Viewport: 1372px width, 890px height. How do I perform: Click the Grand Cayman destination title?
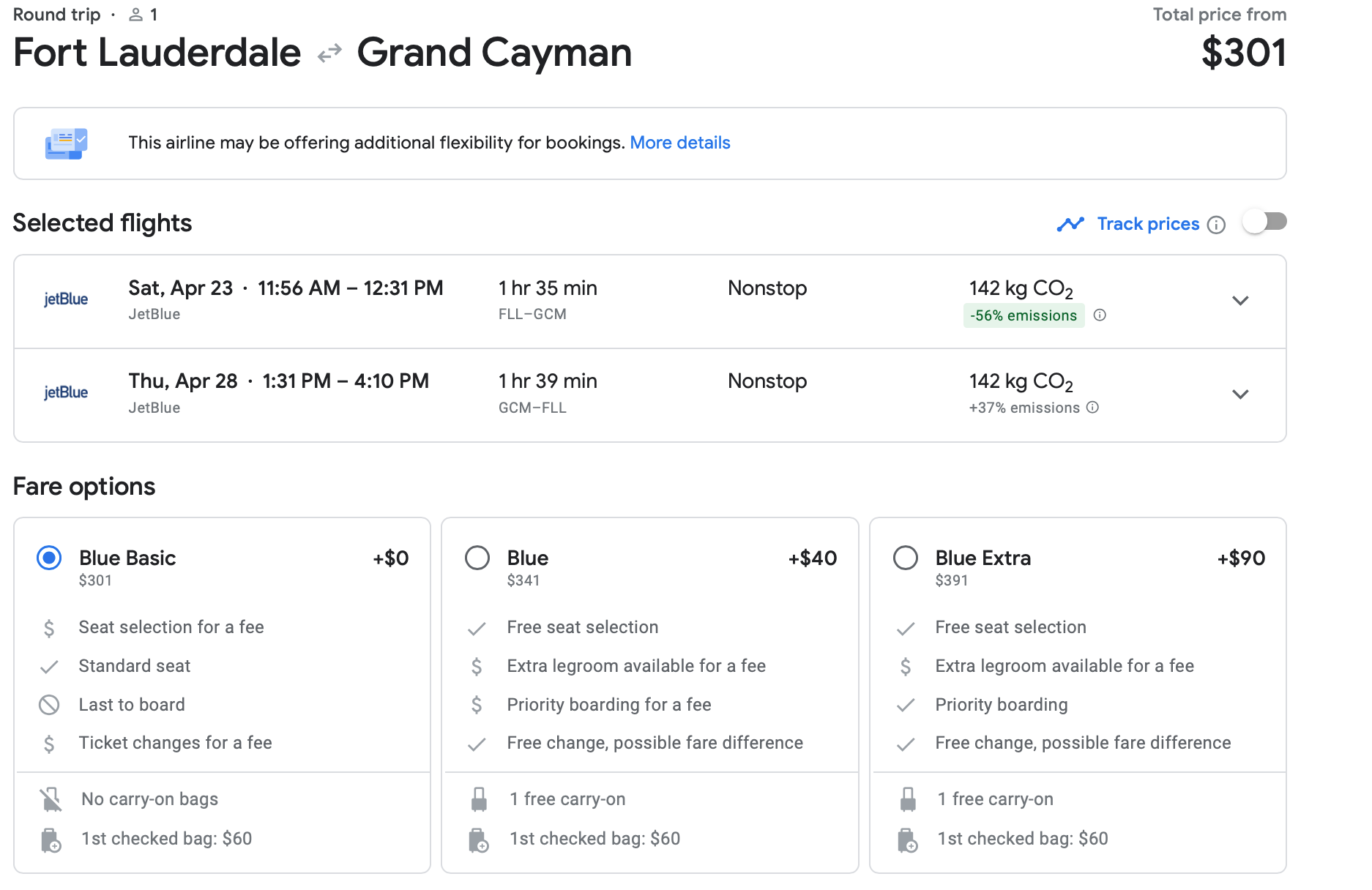click(x=494, y=53)
